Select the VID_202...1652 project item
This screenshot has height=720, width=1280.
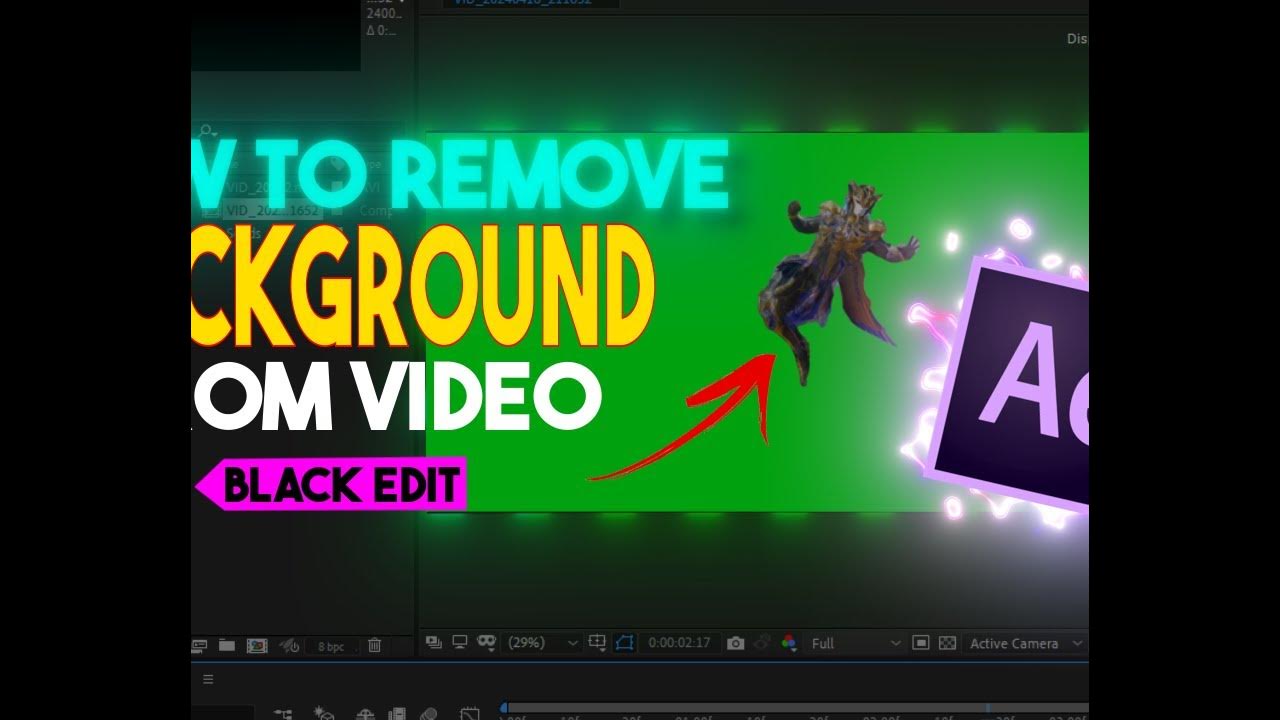pyautogui.click(x=272, y=210)
